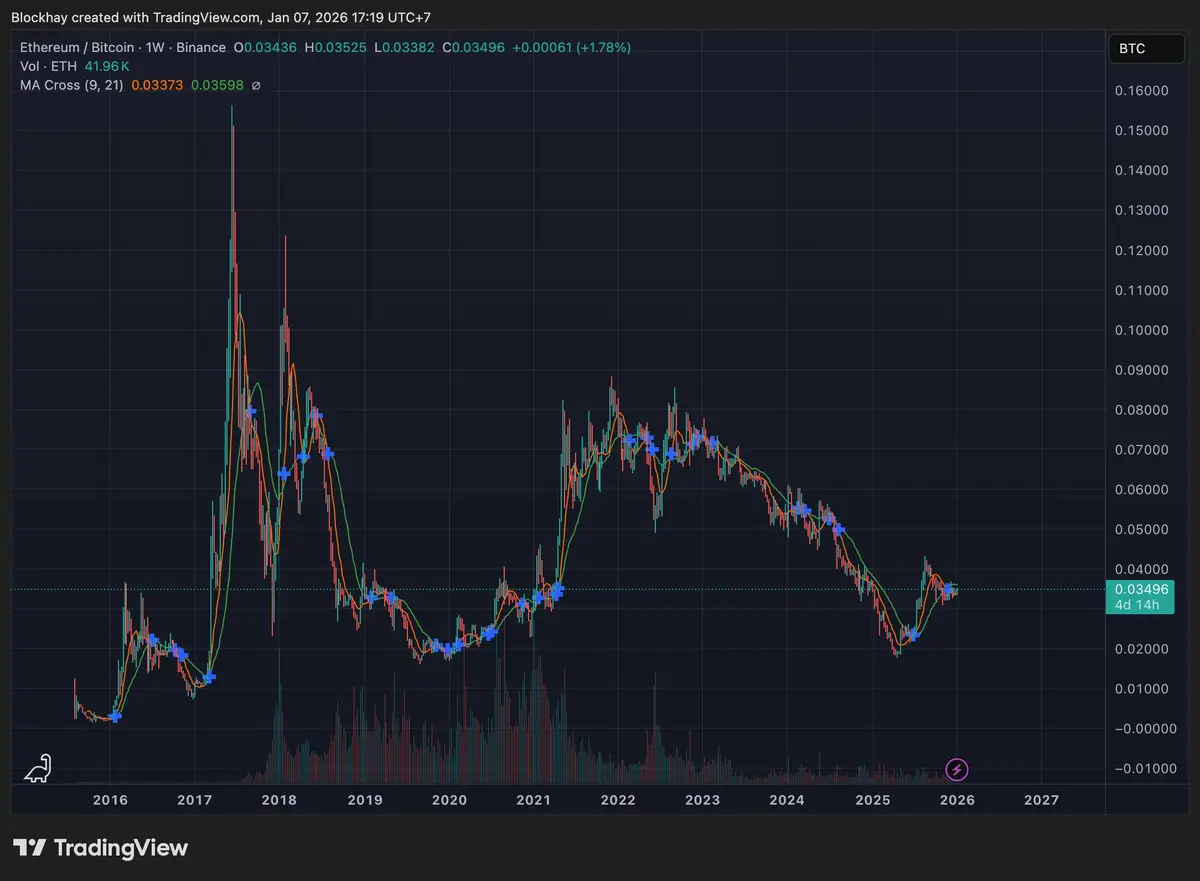This screenshot has height=881, width=1200.
Task: Open the symbol switcher for Ethereum / Bitcoin
Action: 76,47
